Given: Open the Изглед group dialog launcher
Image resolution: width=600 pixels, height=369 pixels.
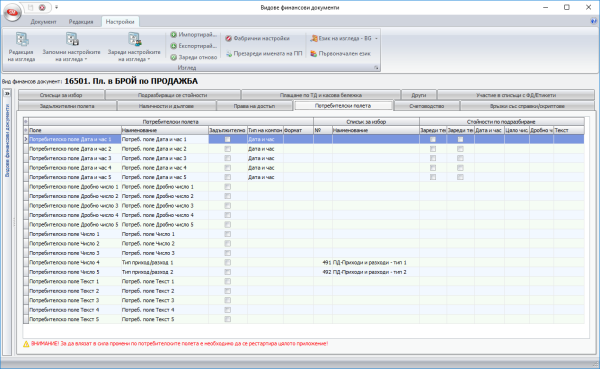Looking at the screenshot, I should [376, 68].
